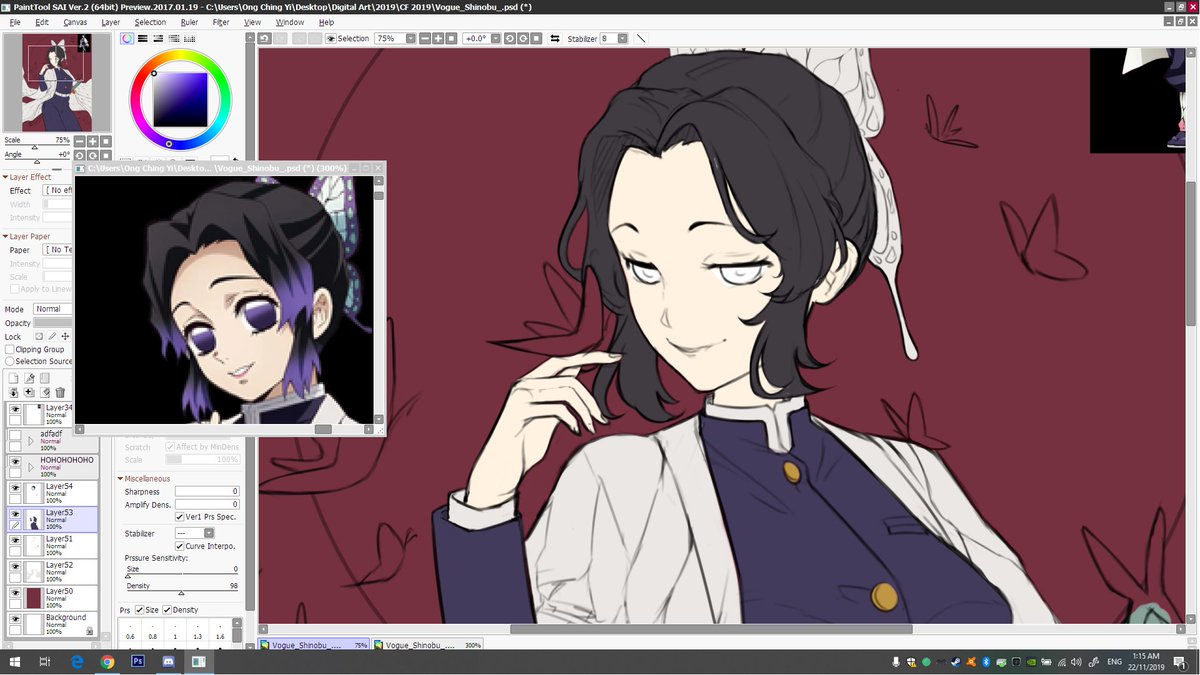The width and height of the screenshot is (1200, 675).
Task: Collapse the Layer Paper section
Action: (x=6, y=237)
